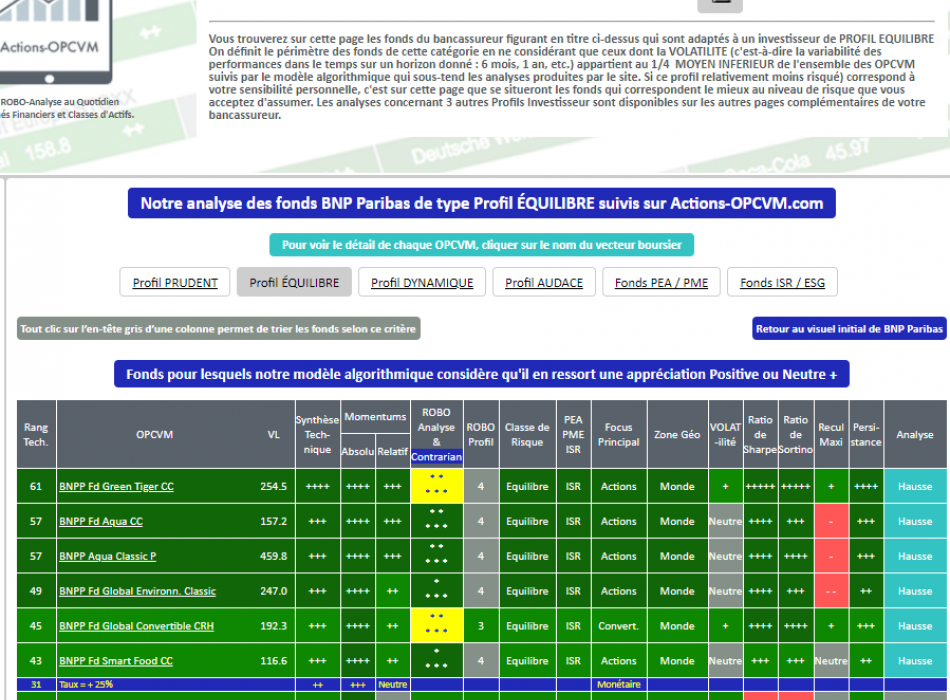Sort by OPCVM column header

pos(154,434)
